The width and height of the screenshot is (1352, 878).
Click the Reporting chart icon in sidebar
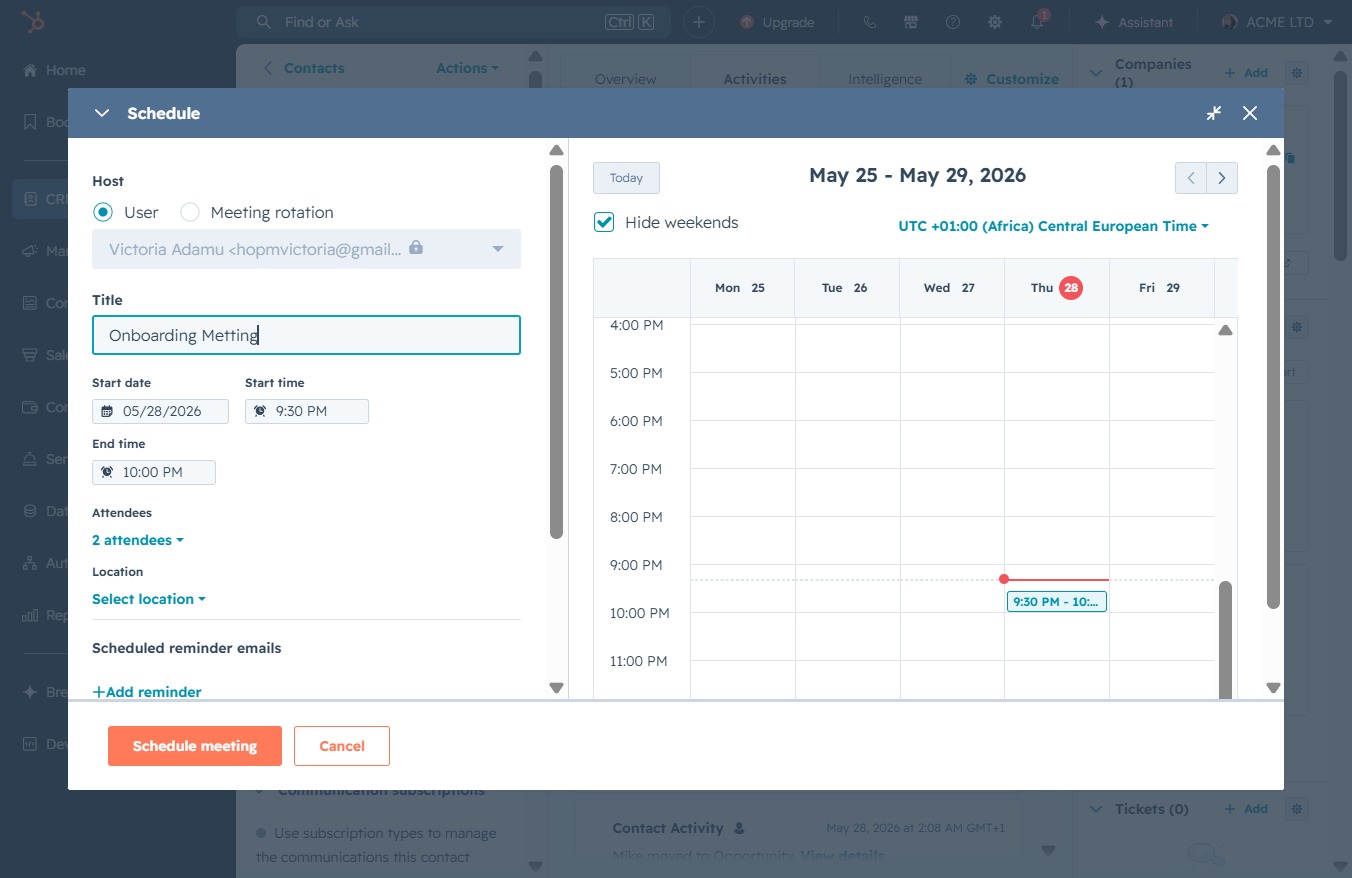pos(30,615)
